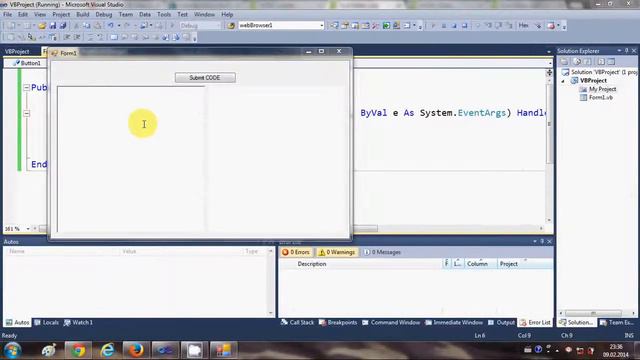Screen dimensions: 640x360
Task: Toggle the 0 Errors filter
Action: 296,252
